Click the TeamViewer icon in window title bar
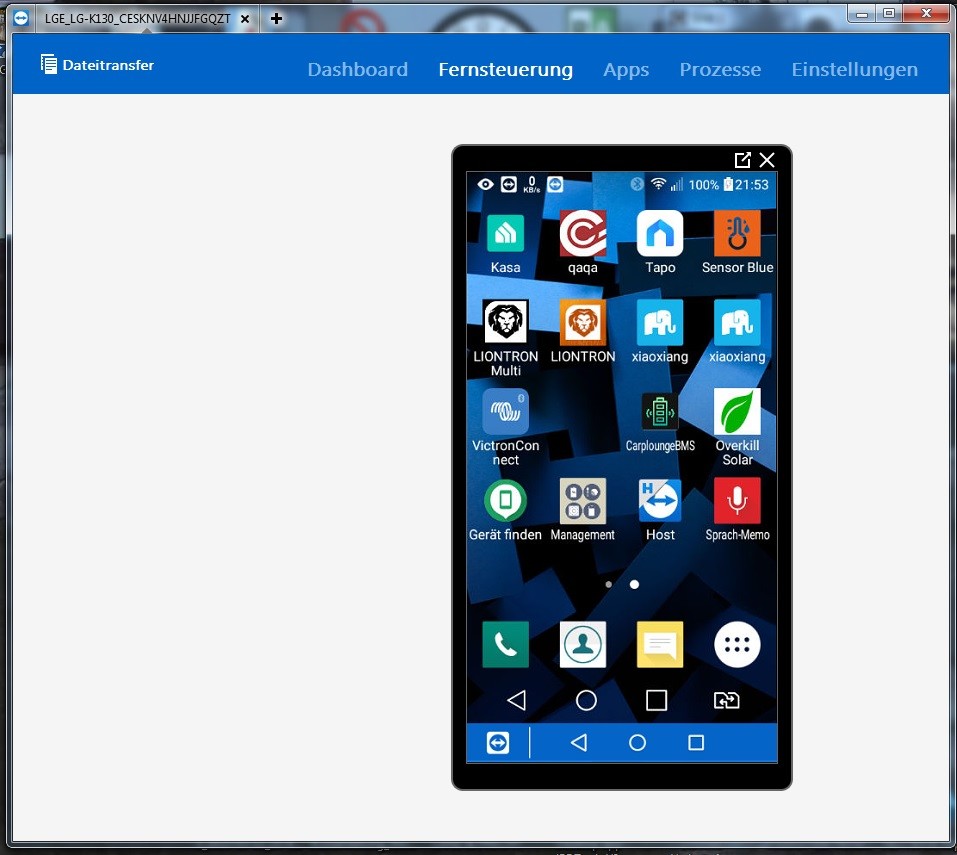This screenshot has height=855, width=957. point(21,19)
